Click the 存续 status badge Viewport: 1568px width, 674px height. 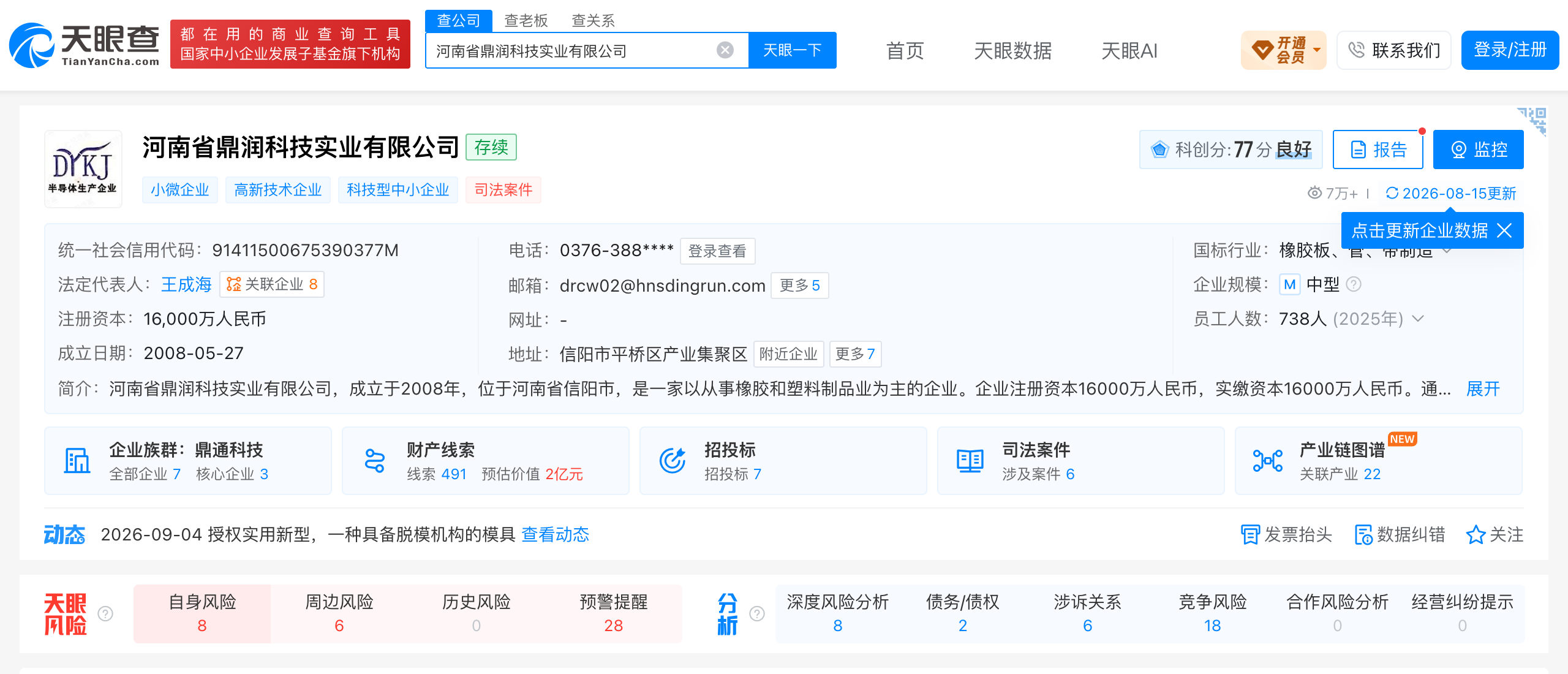491,147
